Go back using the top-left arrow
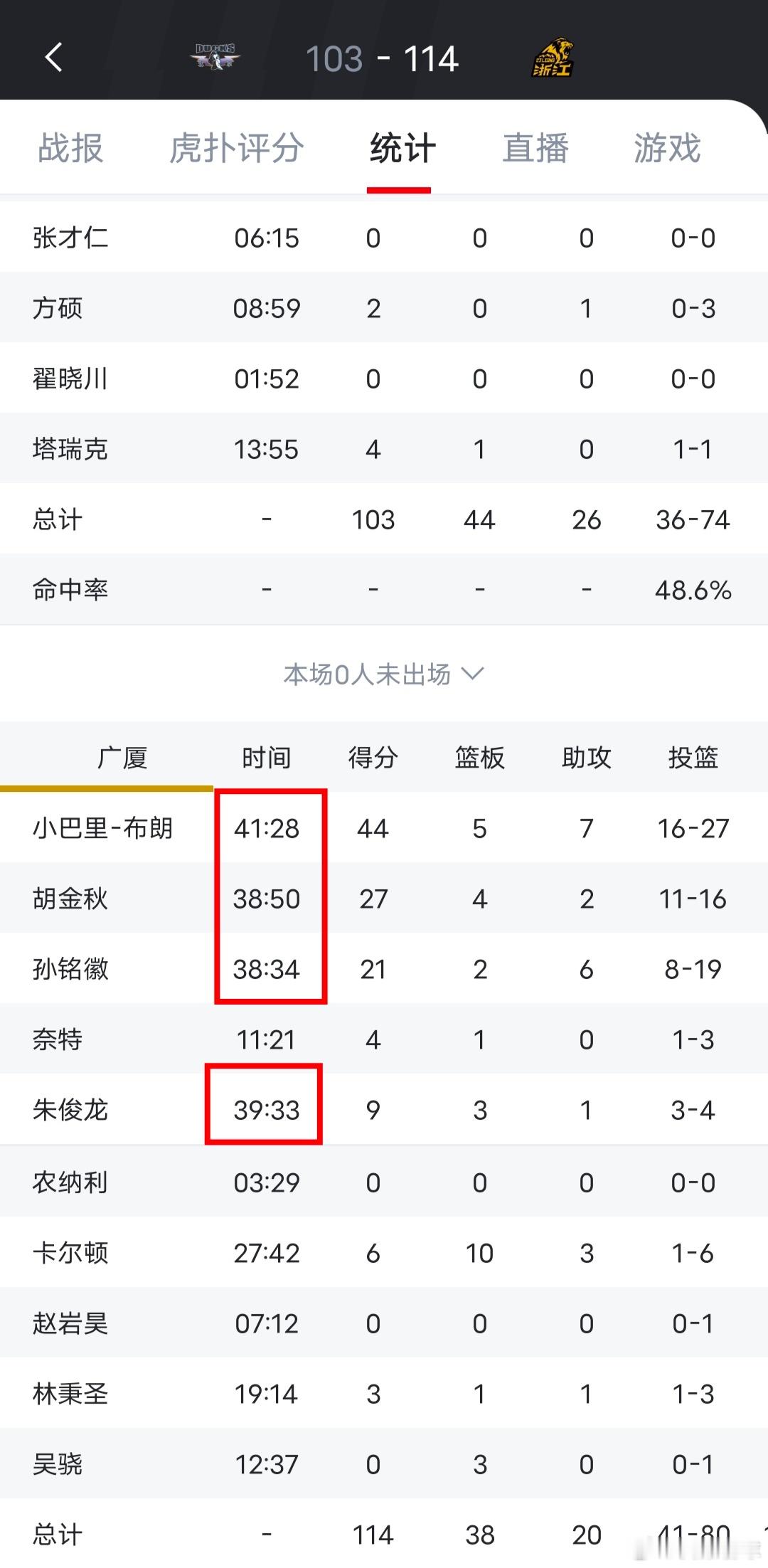Image resolution: width=768 pixels, height=1568 pixels. [x=53, y=58]
